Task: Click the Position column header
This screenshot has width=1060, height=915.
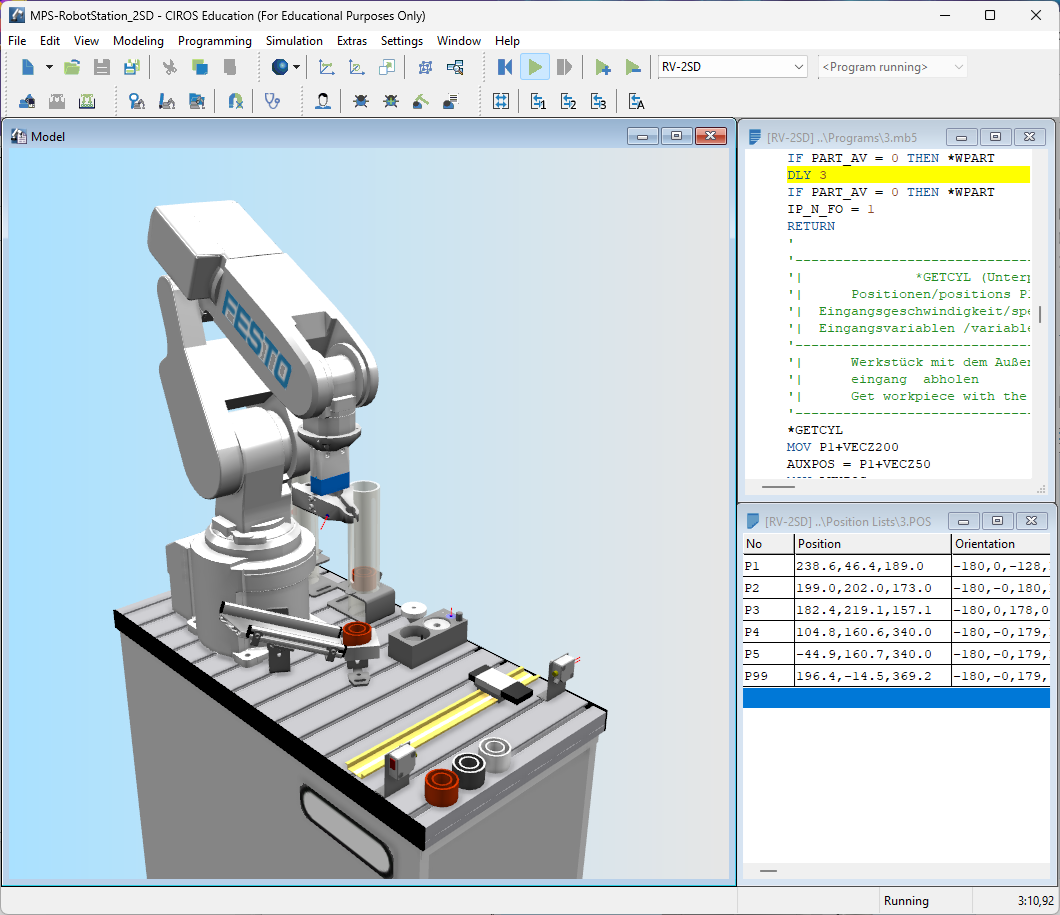Action: coord(872,543)
